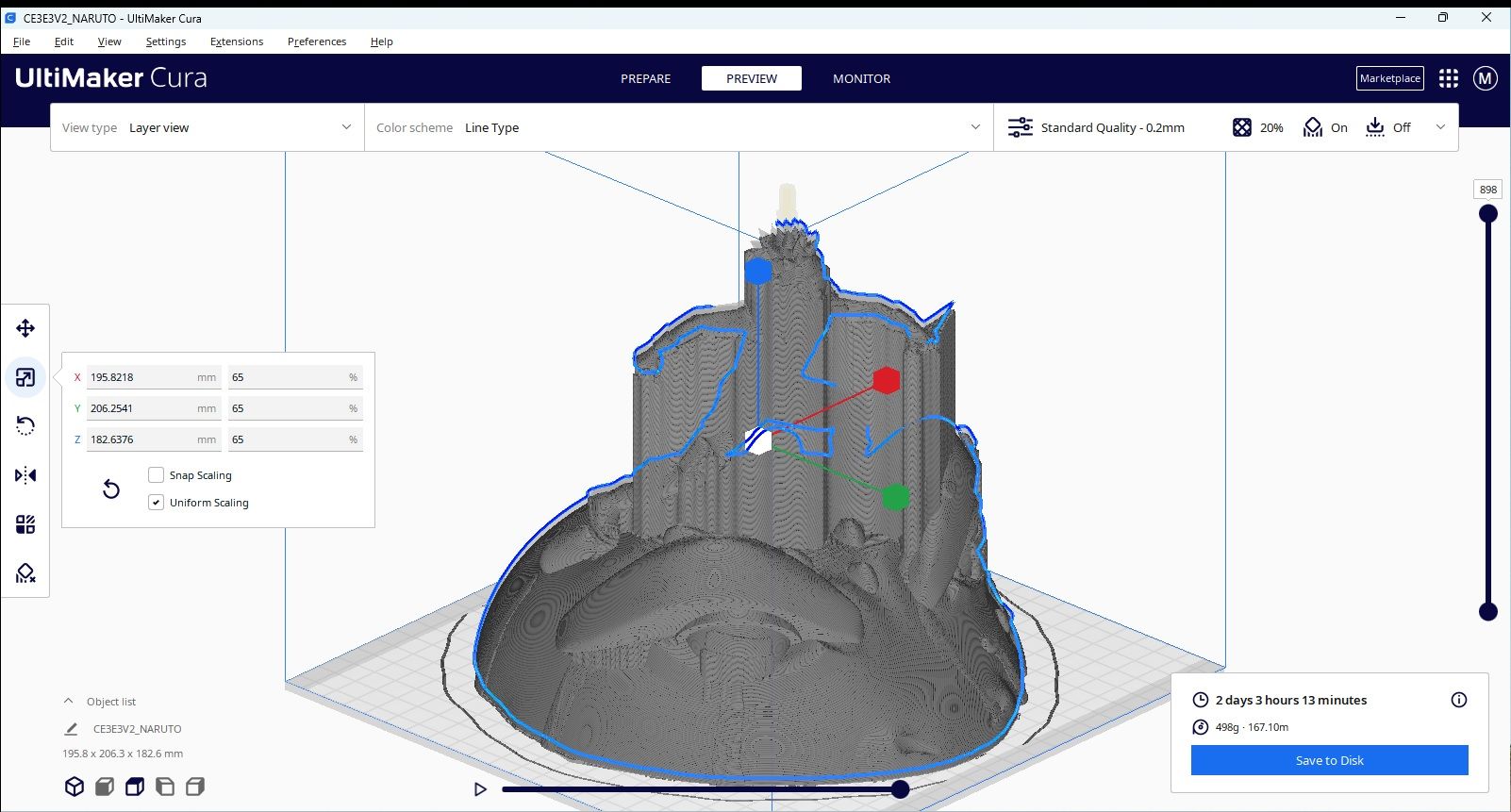Open the File menu

[x=22, y=41]
